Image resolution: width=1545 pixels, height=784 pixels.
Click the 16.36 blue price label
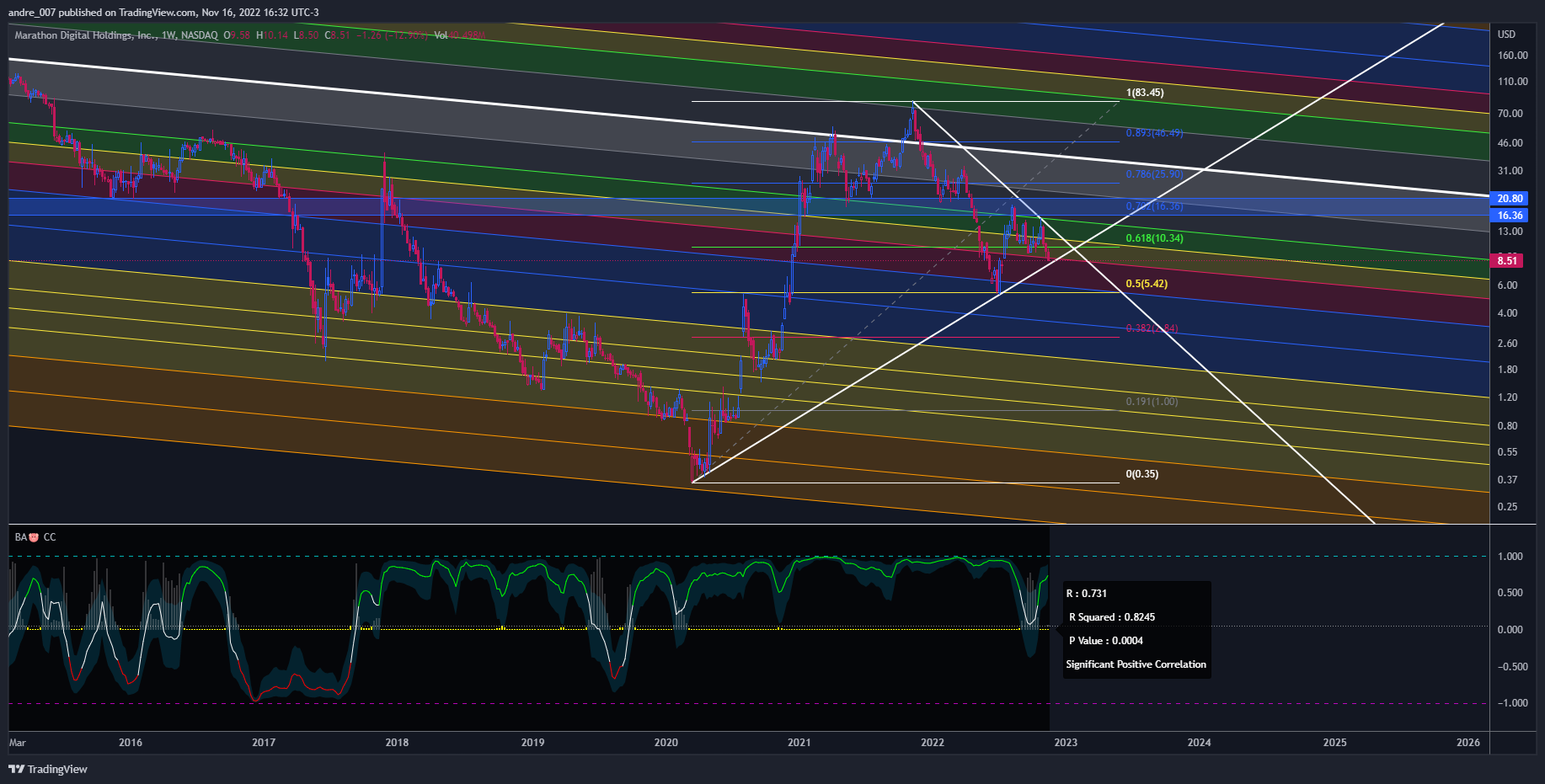[1510, 216]
